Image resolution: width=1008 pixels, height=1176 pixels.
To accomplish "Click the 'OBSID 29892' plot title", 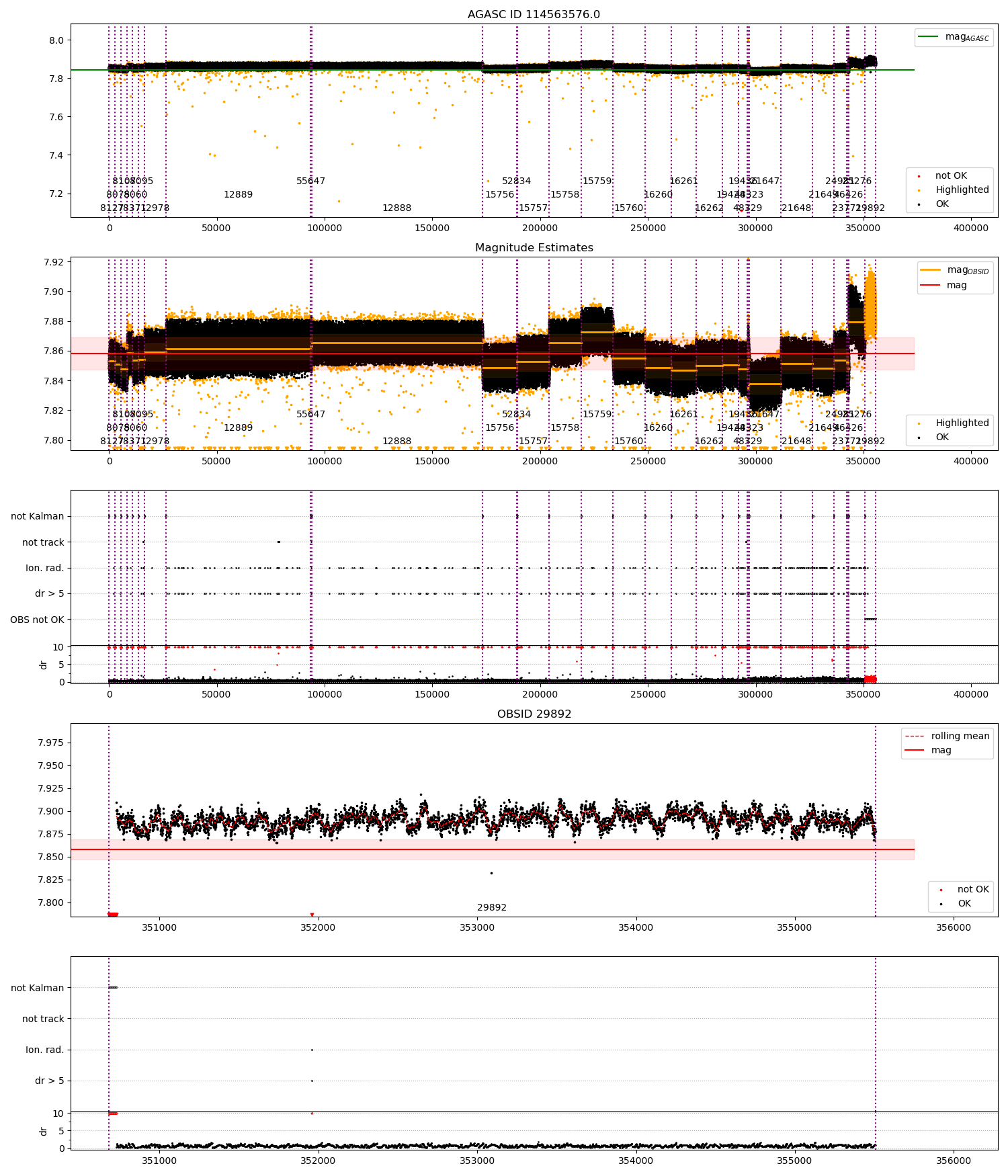I will click(x=534, y=714).
